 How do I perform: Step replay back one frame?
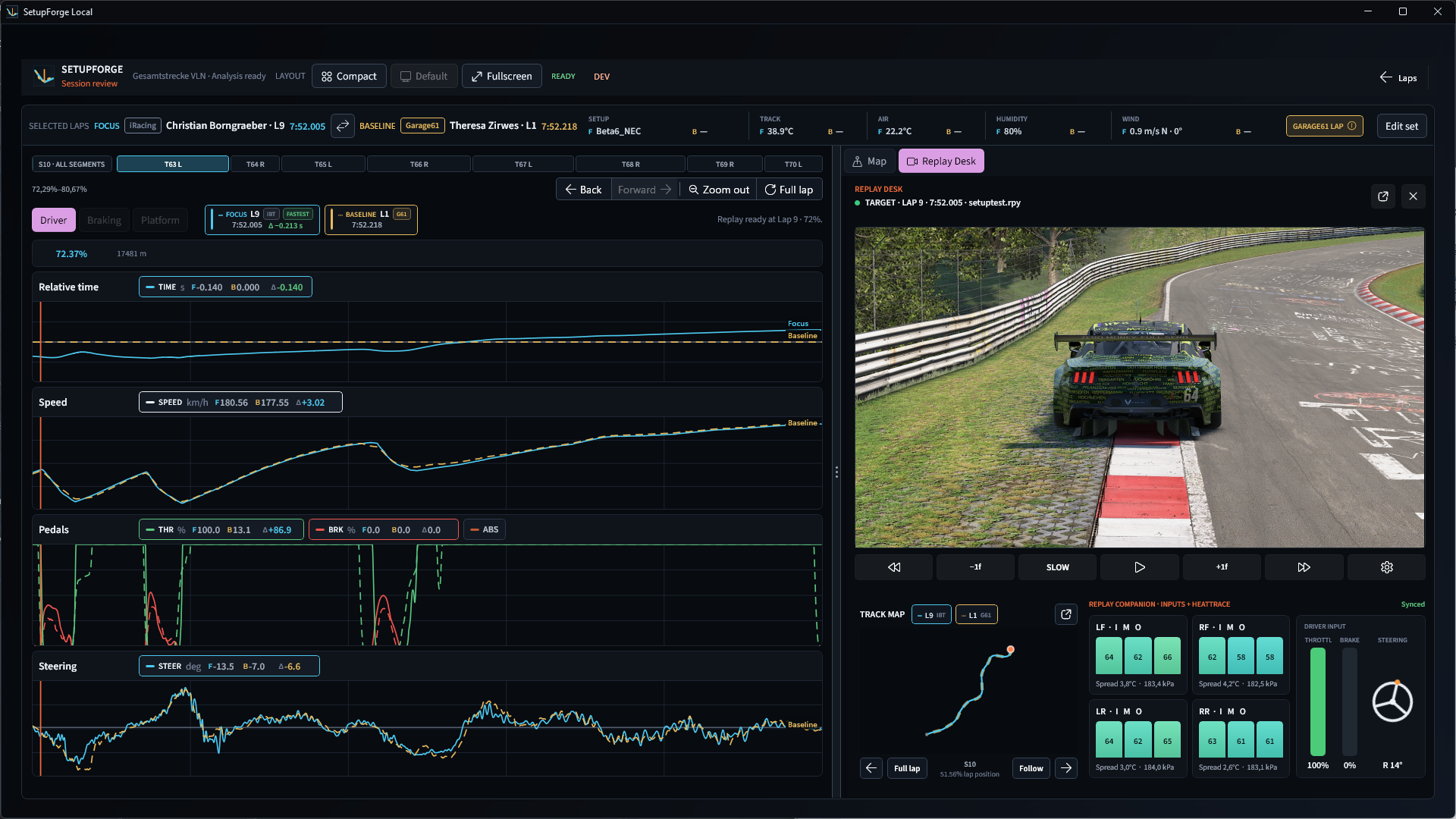click(975, 567)
